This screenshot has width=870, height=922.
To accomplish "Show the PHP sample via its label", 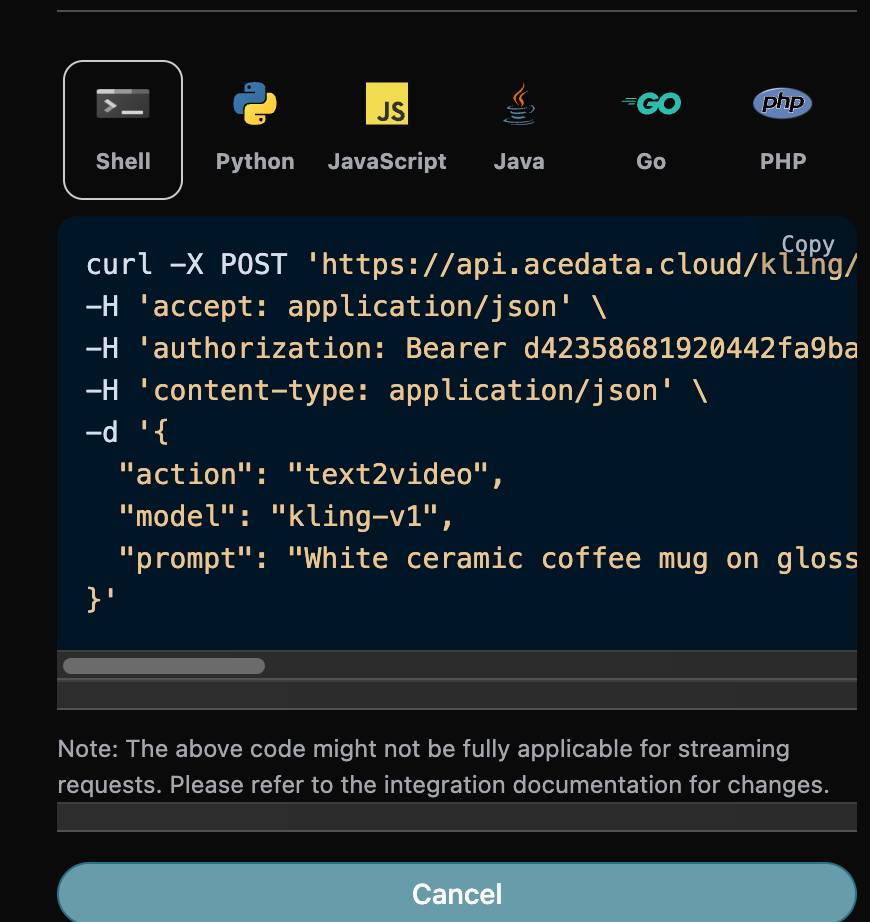I will [782, 162].
